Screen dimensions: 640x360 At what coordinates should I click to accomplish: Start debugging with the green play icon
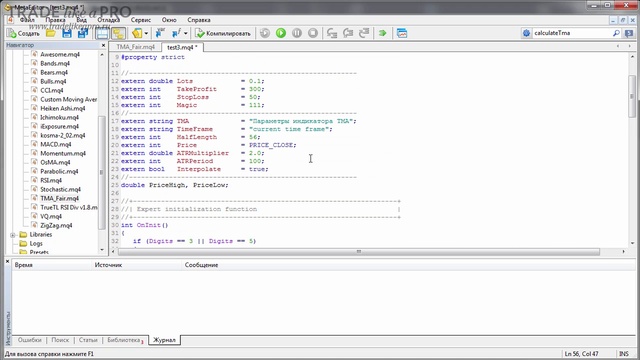tap(281, 33)
